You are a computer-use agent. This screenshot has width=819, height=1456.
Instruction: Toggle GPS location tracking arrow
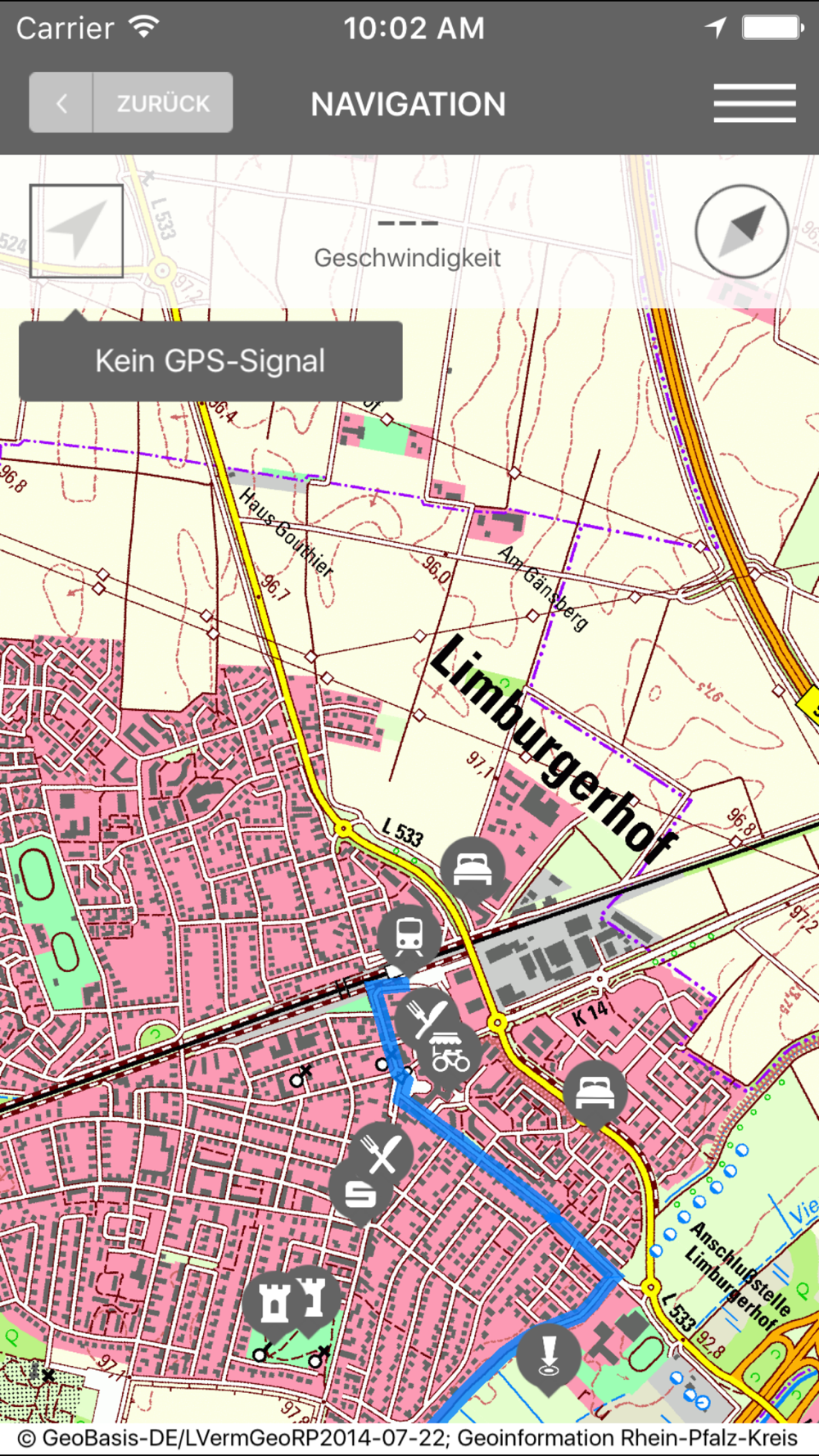point(76,231)
